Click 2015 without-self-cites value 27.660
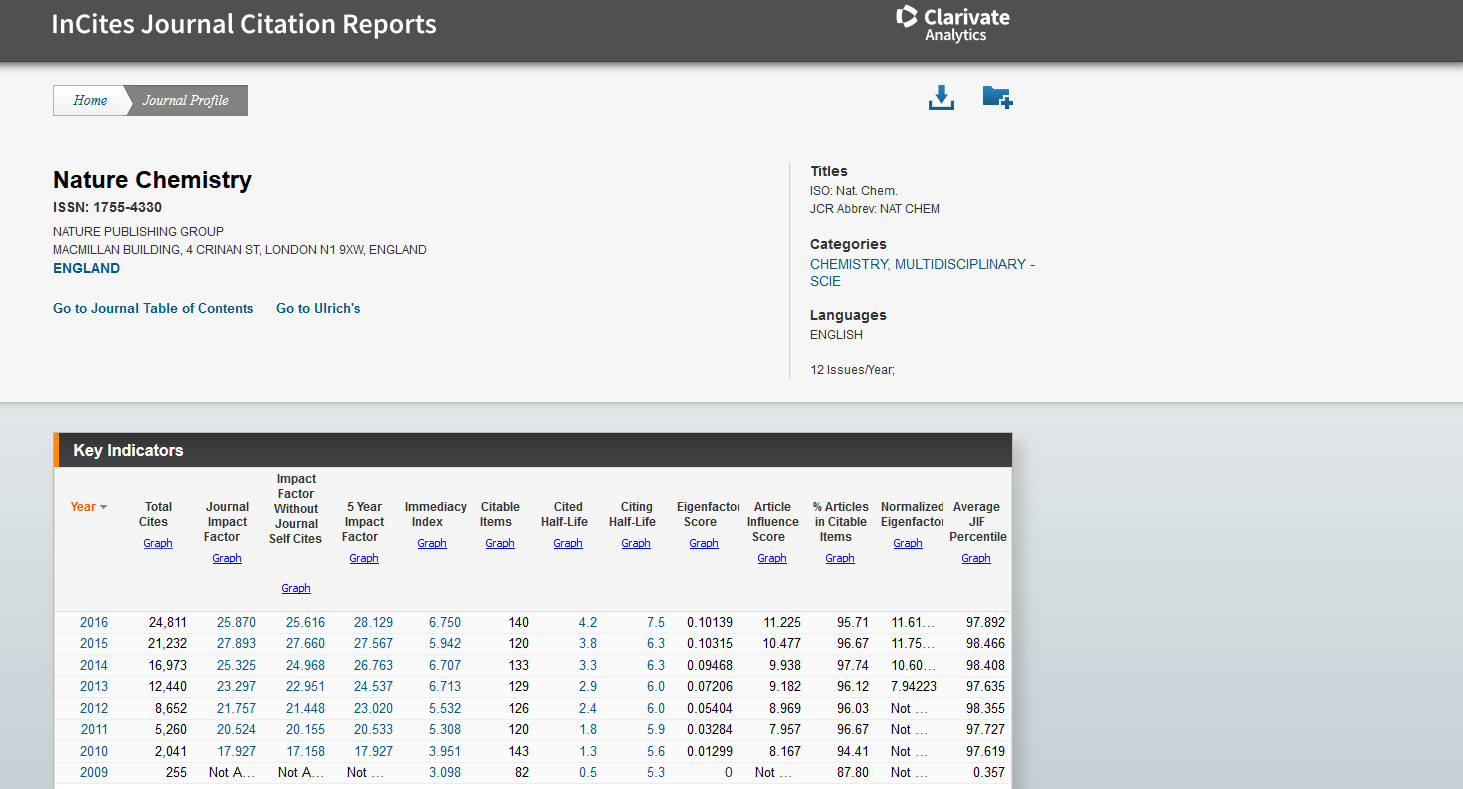Image resolution: width=1463 pixels, height=789 pixels. pyautogui.click(x=305, y=643)
